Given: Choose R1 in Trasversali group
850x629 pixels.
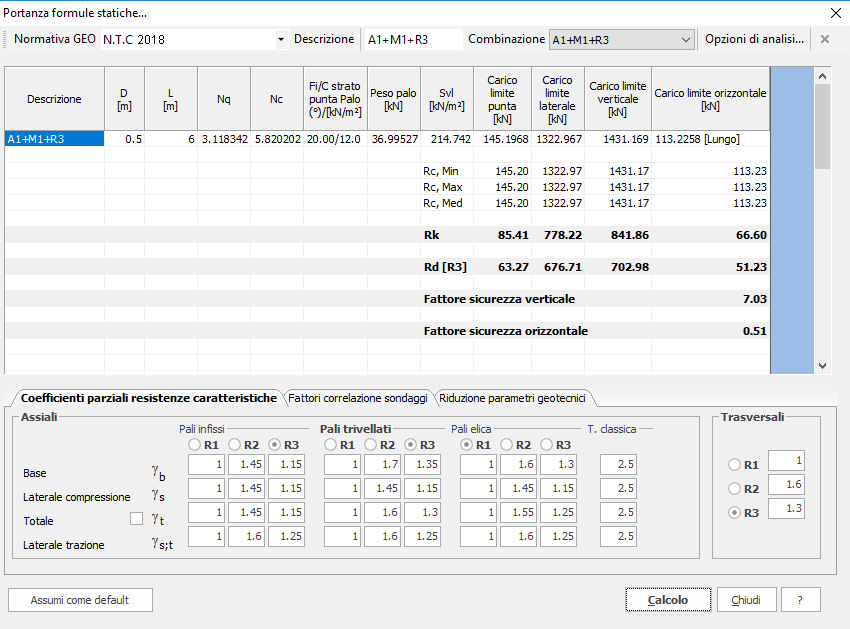Looking at the screenshot, I should tap(735, 465).
